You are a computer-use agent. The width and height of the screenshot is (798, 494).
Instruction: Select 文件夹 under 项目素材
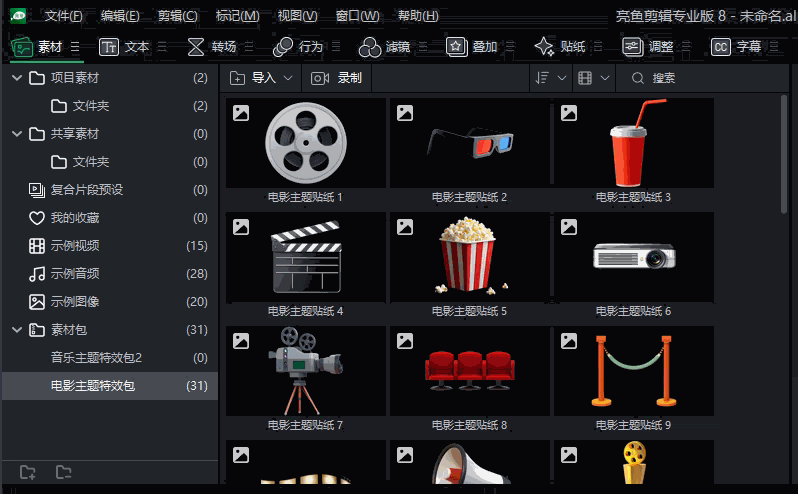click(110, 106)
